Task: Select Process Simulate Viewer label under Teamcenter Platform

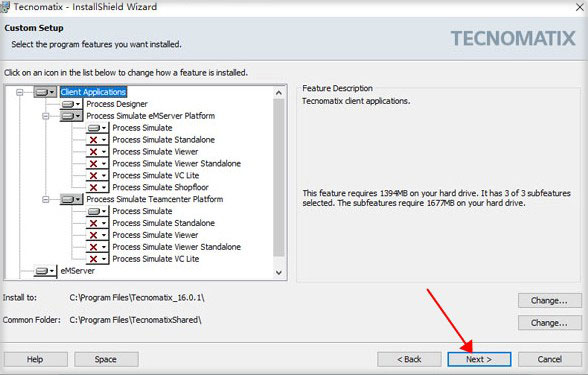Action: 155,235
